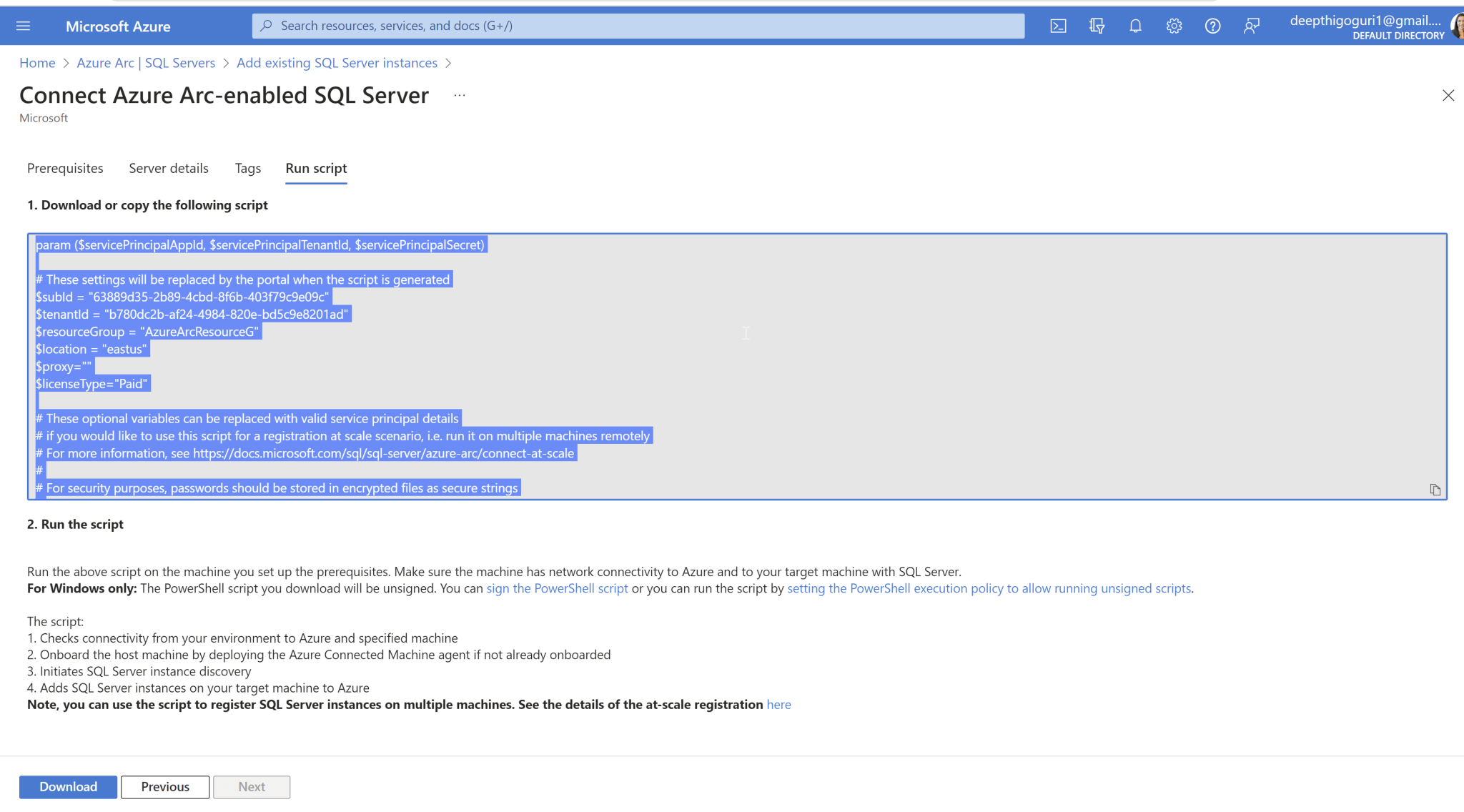Open the directories and subscriptions filter
The width and height of the screenshot is (1464, 812).
1096,26
